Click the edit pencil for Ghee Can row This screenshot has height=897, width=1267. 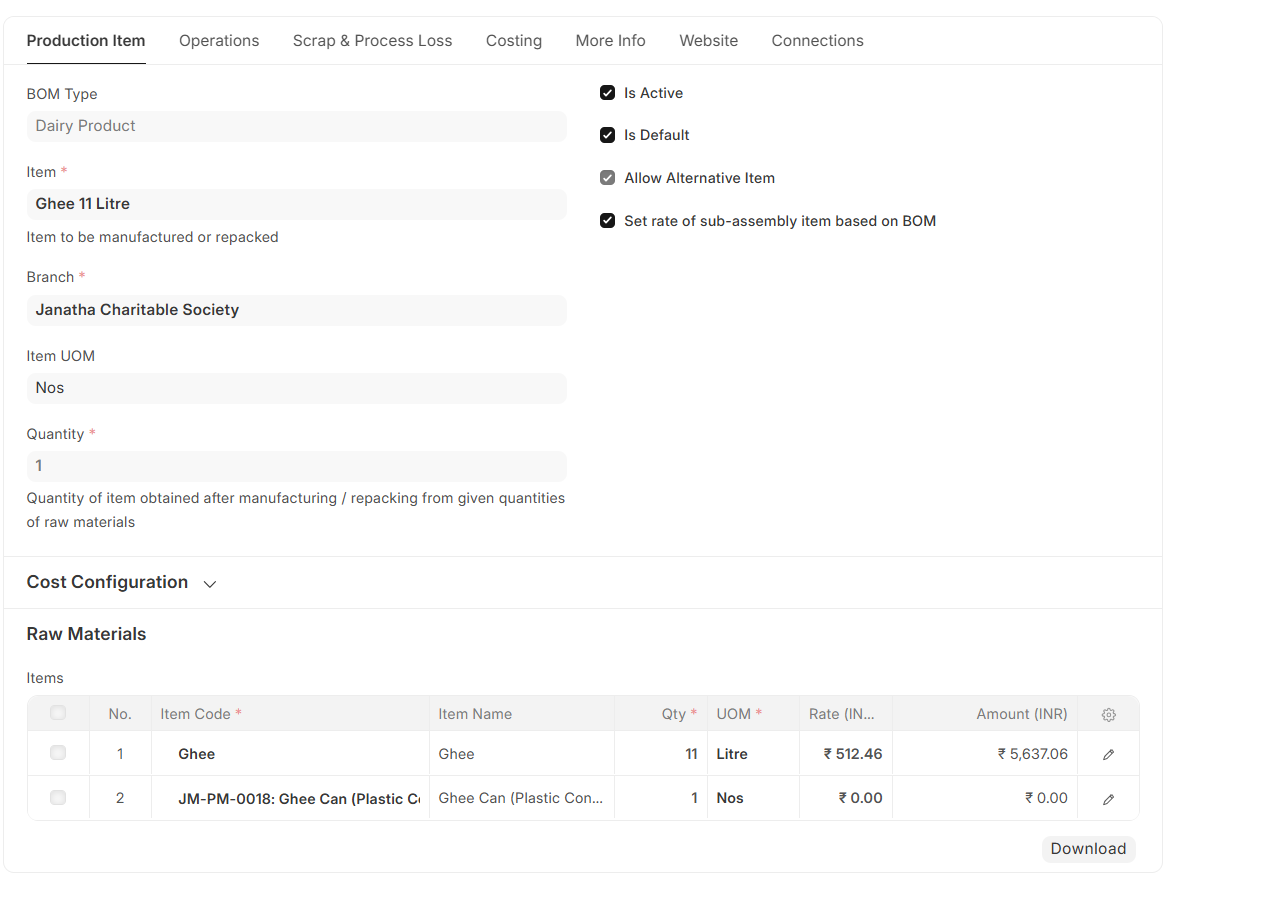tap(1108, 799)
